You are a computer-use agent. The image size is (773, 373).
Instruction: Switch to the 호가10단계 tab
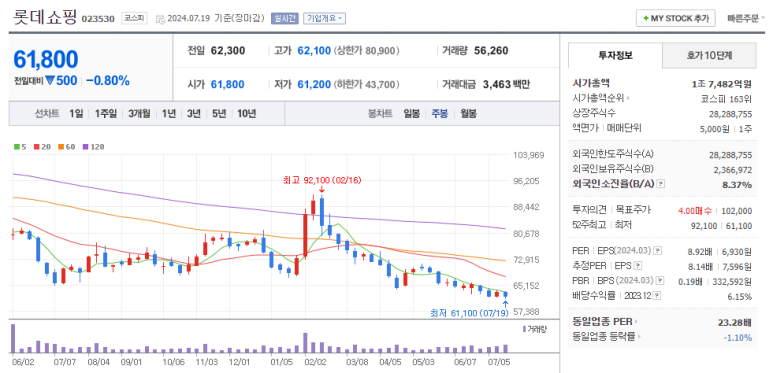click(x=709, y=56)
